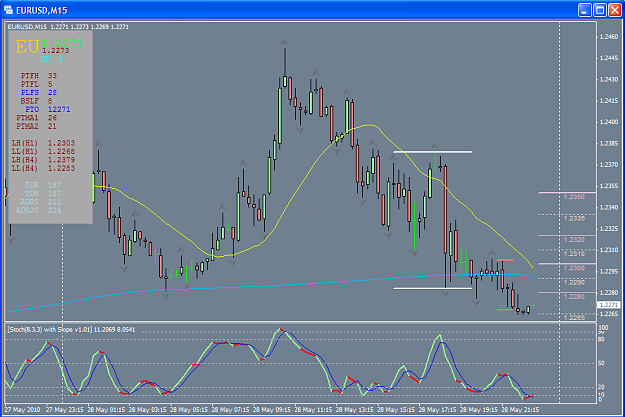Click the 1.2385 price axis label
The height and width of the screenshot is (417, 625).
tap(609, 143)
